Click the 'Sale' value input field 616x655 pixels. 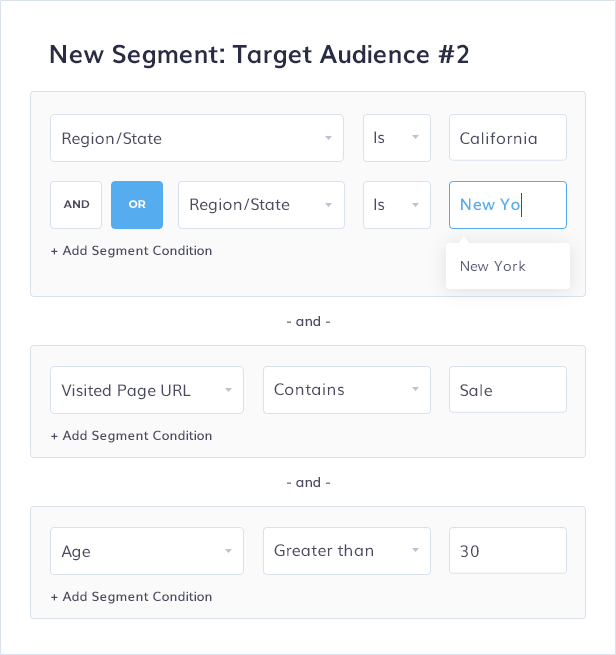[507, 390]
